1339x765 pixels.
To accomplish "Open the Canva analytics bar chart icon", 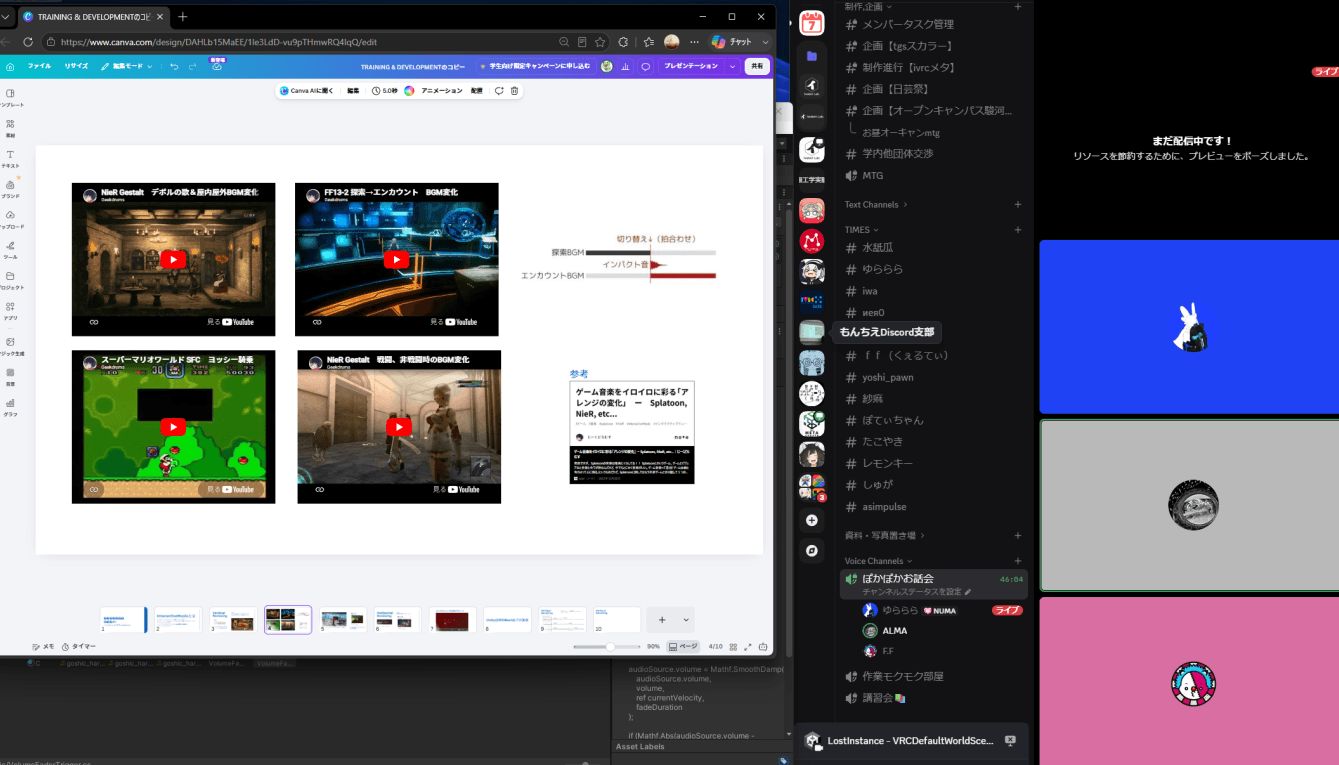I will click(x=626, y=66).
